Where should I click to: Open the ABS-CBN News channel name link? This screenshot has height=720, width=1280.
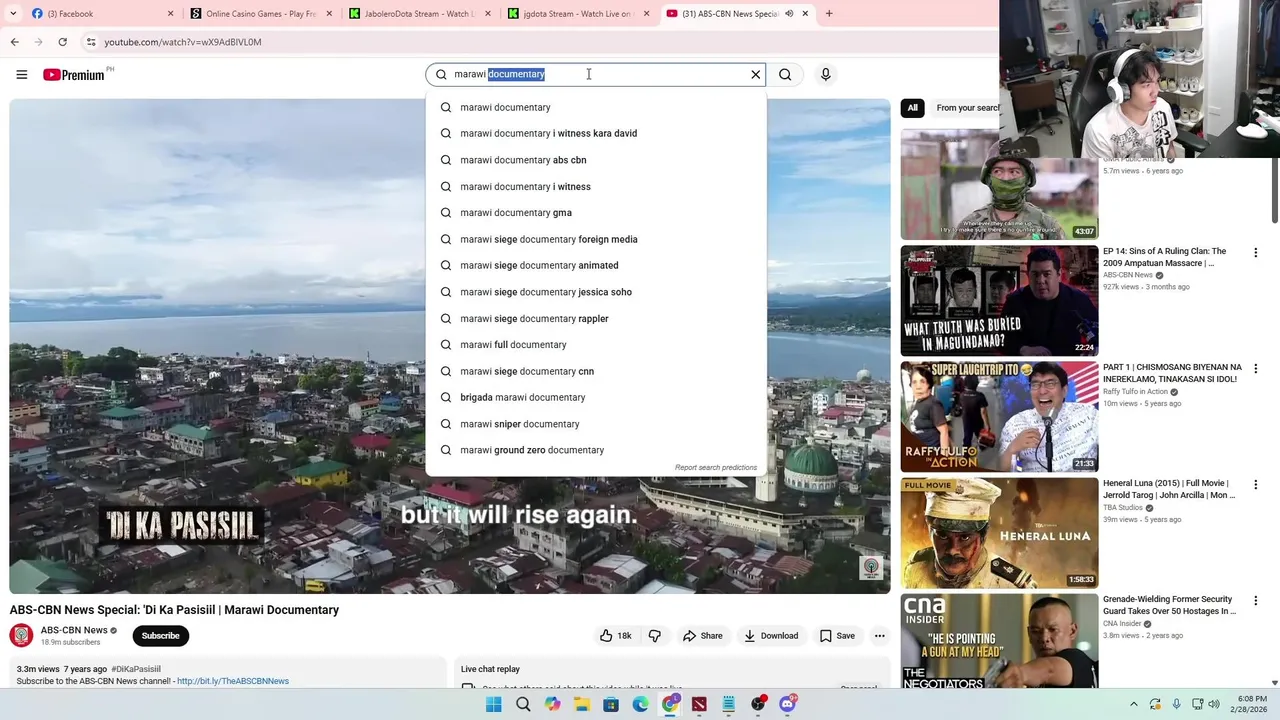[x=74, y=630]
